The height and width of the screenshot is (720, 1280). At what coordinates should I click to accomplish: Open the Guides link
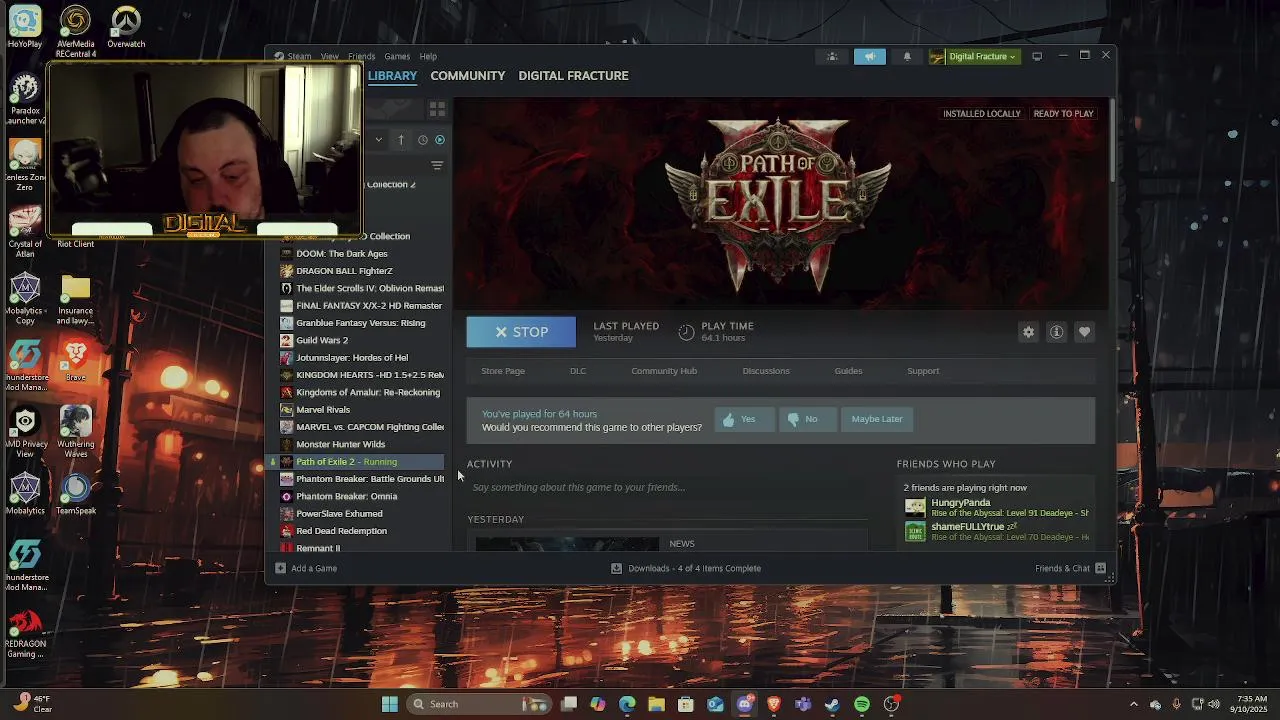pyautogui.click(x=848, y=371)
